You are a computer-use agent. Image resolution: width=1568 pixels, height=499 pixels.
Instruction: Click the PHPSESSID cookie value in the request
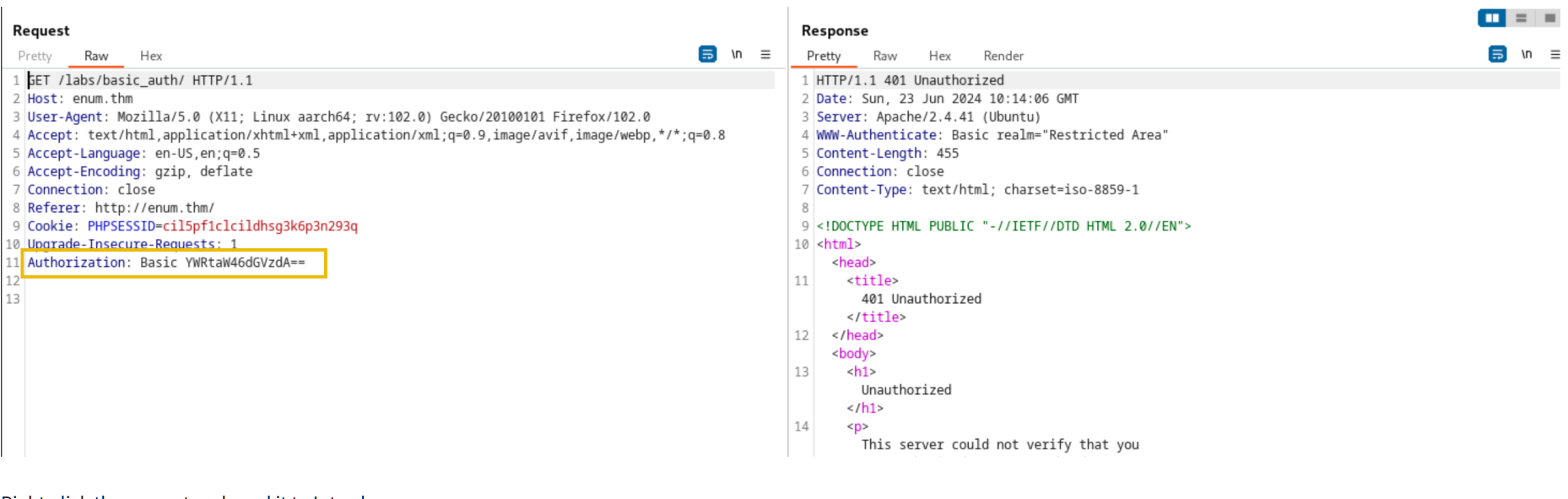260,226
